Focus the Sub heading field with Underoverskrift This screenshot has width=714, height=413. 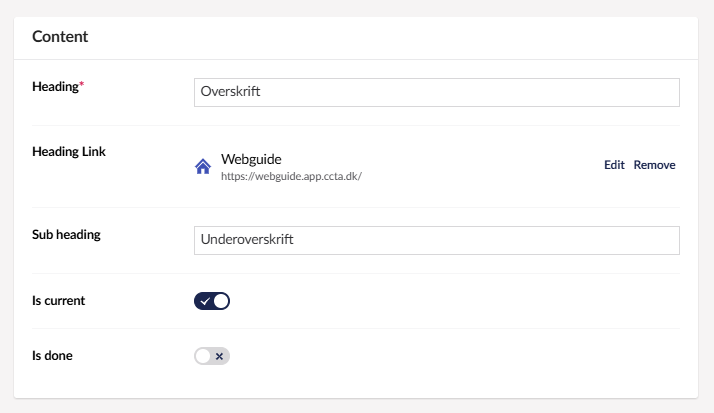pyautogui.click(x=436, y=240)
